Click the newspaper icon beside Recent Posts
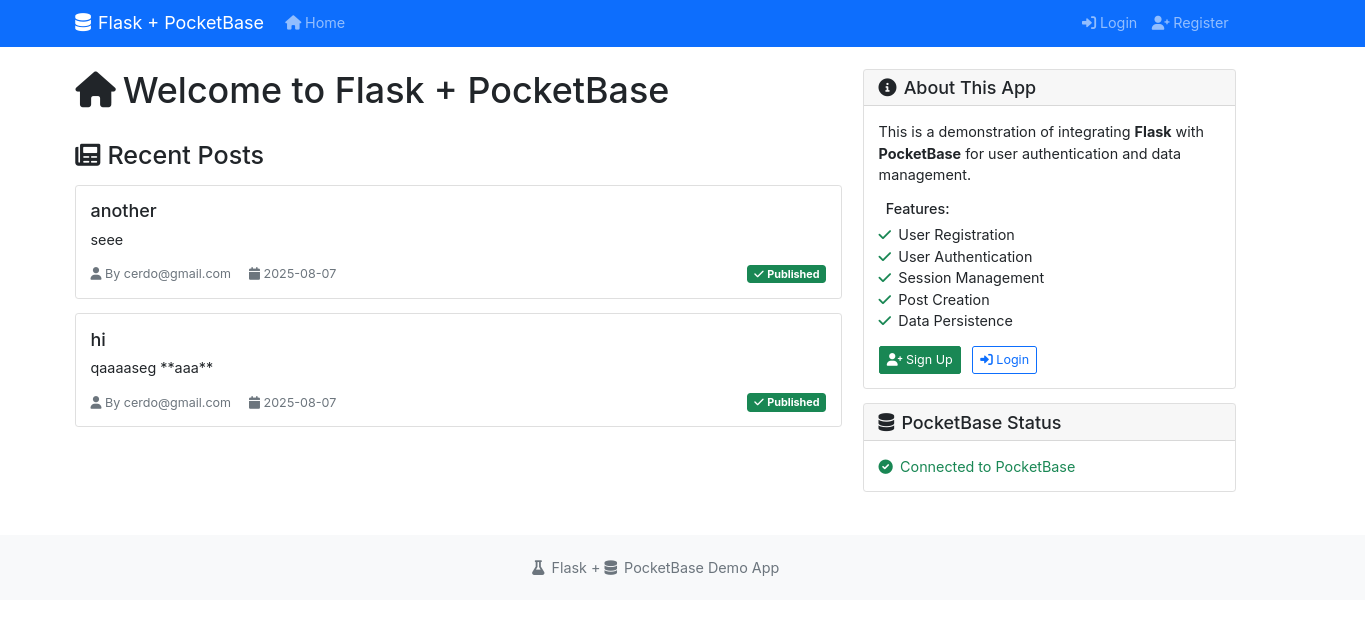Image resolution: width=1365 pixels, height=620 pixels. pyautogui.click(x=88, y=155)
